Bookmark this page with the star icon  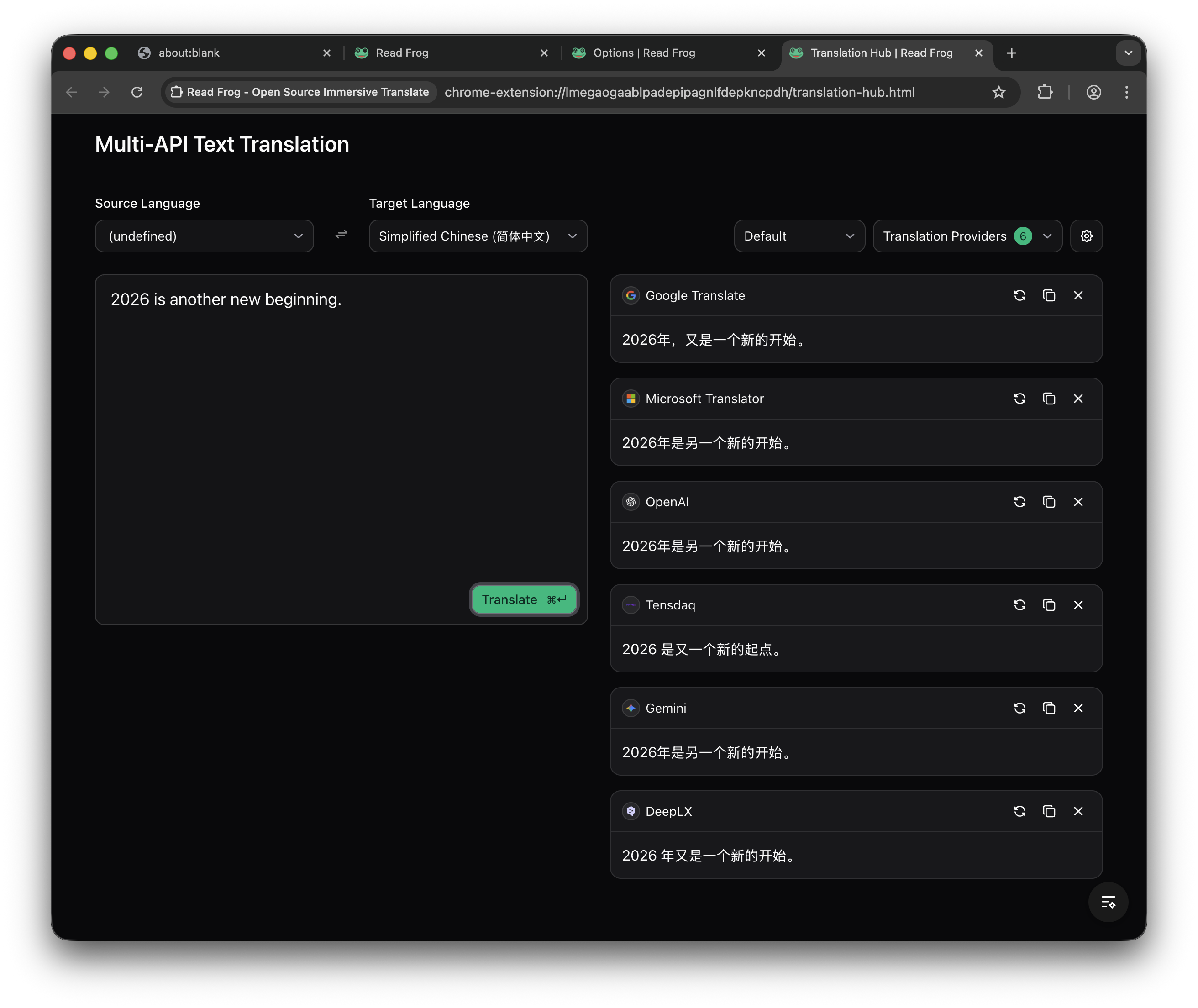[x=998, y=92]
